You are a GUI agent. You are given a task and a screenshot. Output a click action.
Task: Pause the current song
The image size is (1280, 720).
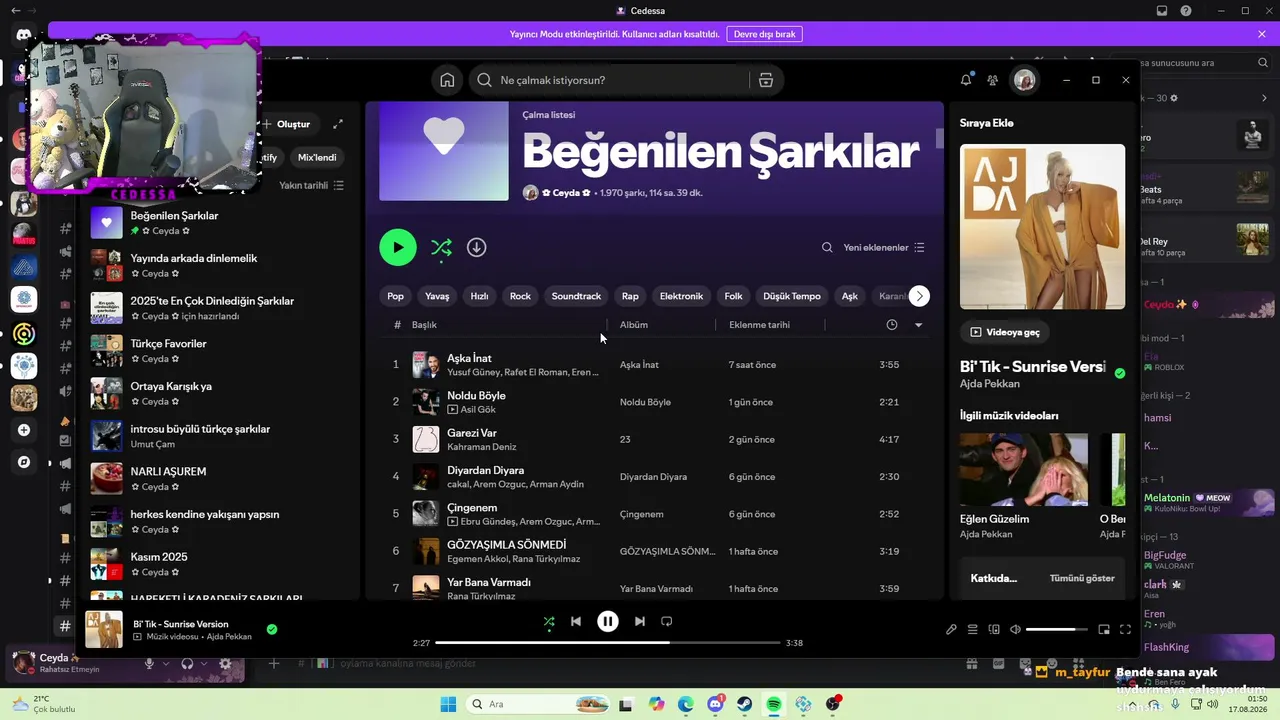(608, 621)
